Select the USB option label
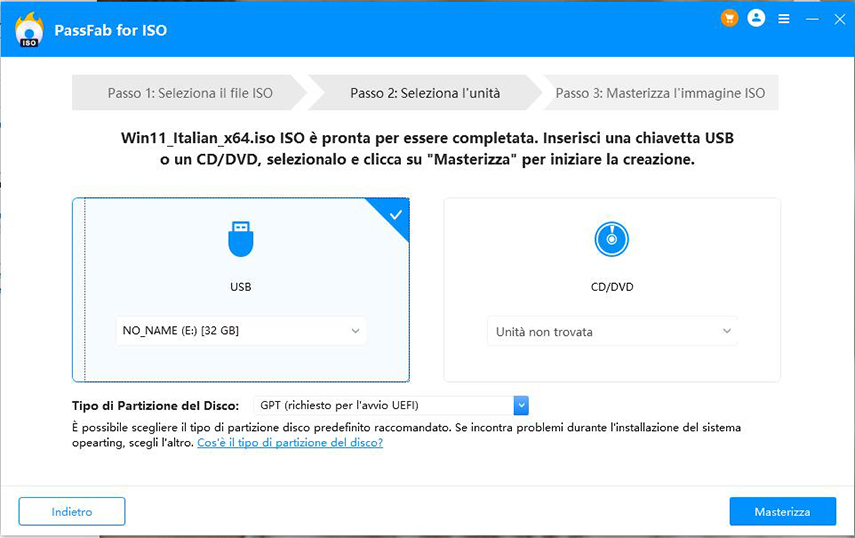Viewport: 855px width, 538px height. (240, 287)
